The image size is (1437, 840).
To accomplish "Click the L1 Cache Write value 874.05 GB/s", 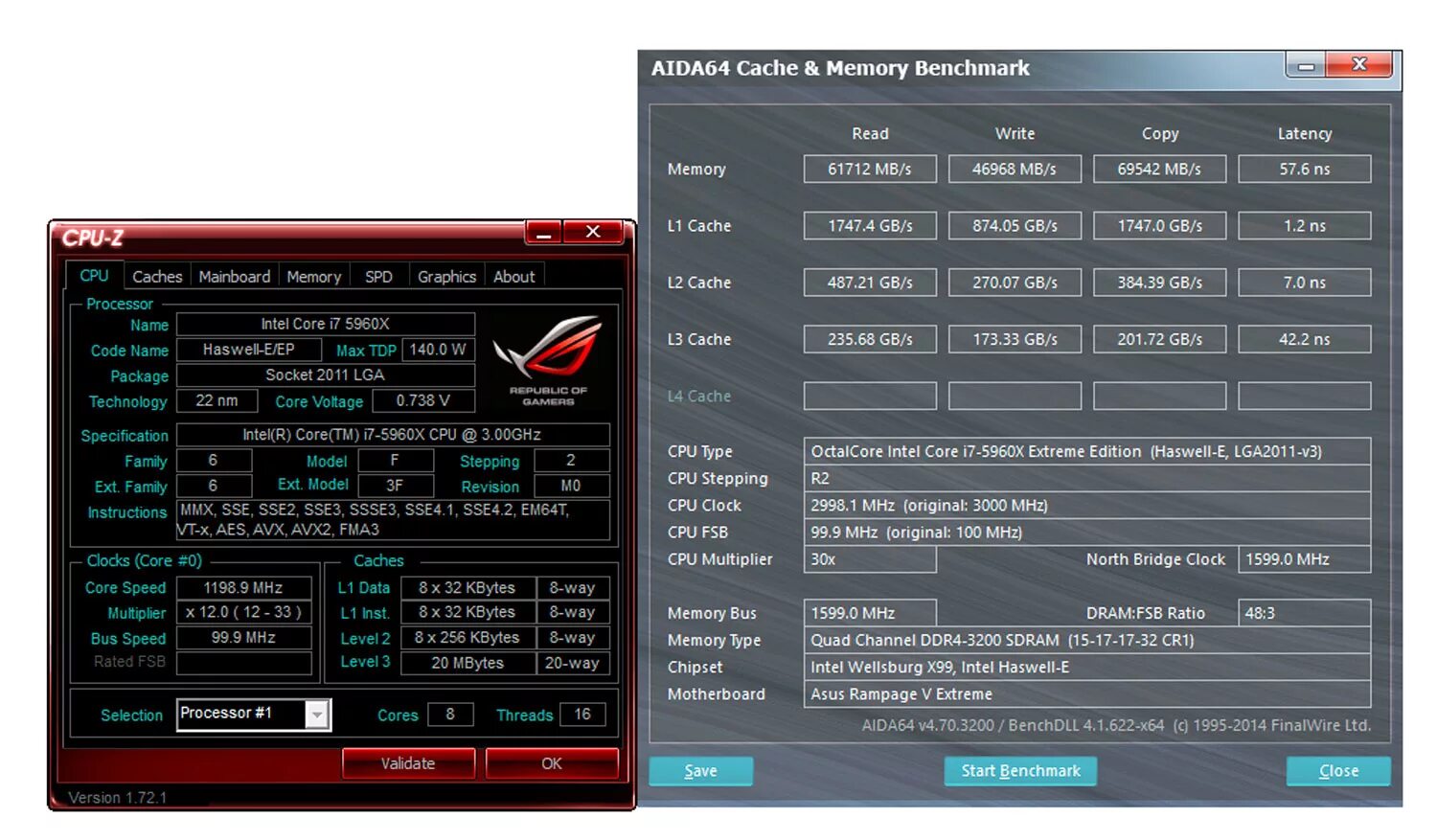I will (1015, 226).
